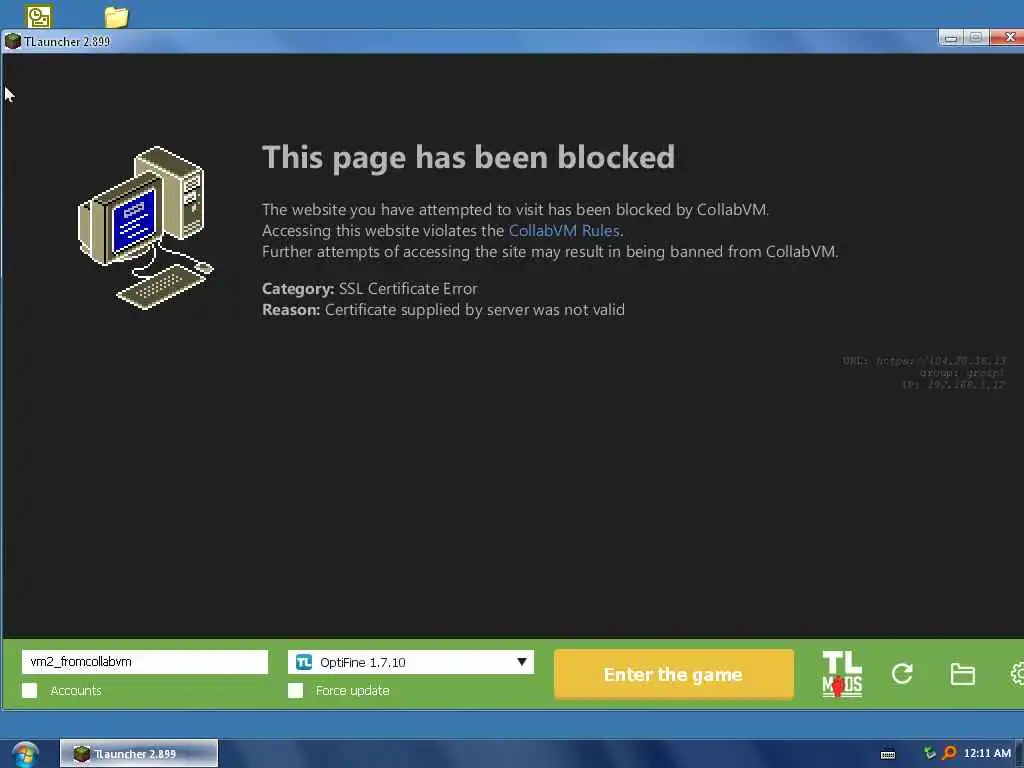The image size is (1024, 768).
Task: Open the Windows Start menu orb
Action: [x=25, y=754]
